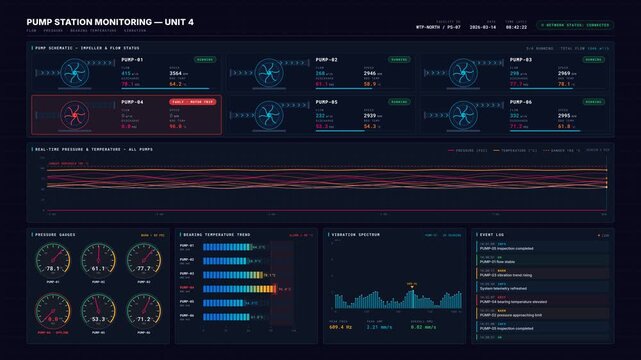Click the PUMP-03 impeller icon
The height and width of the screenshot is (360, 641).
[463, 73]
